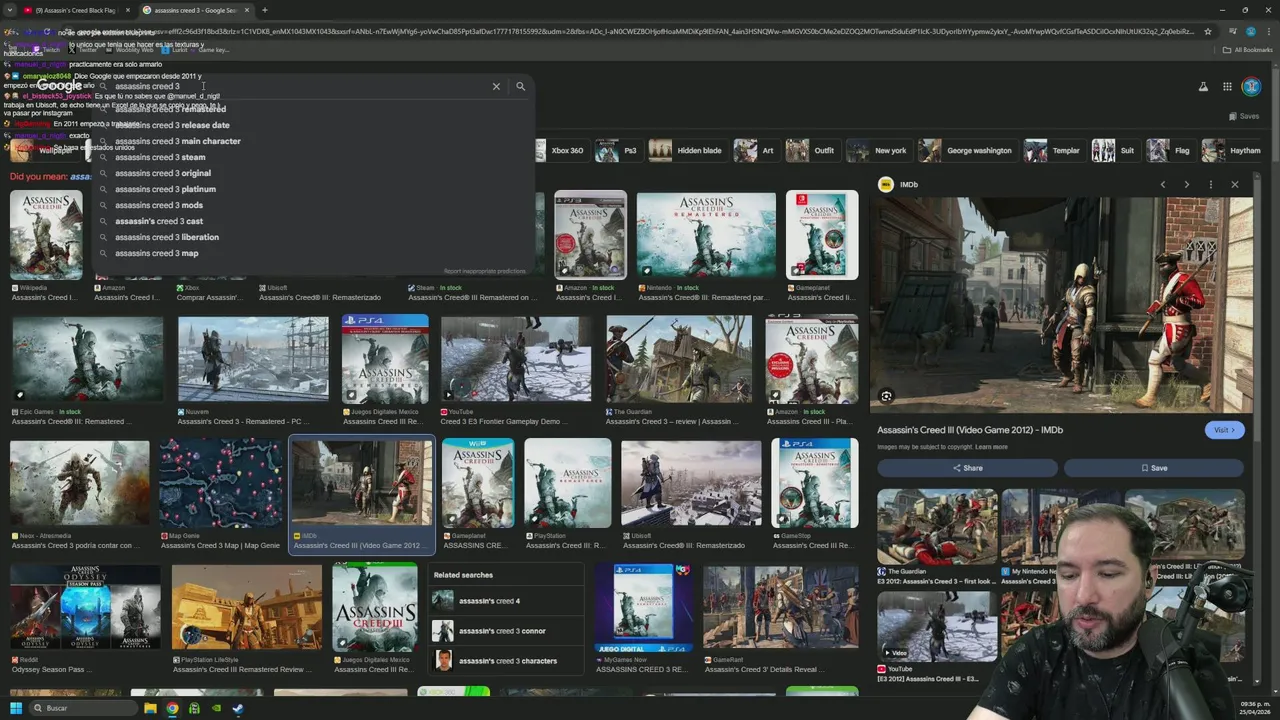Image resolution: width=1280 pixels, height=720 pixels.
Task: Open Epic Games Assassin's Creed III thumbnail
Action: (x=87, y=359)
